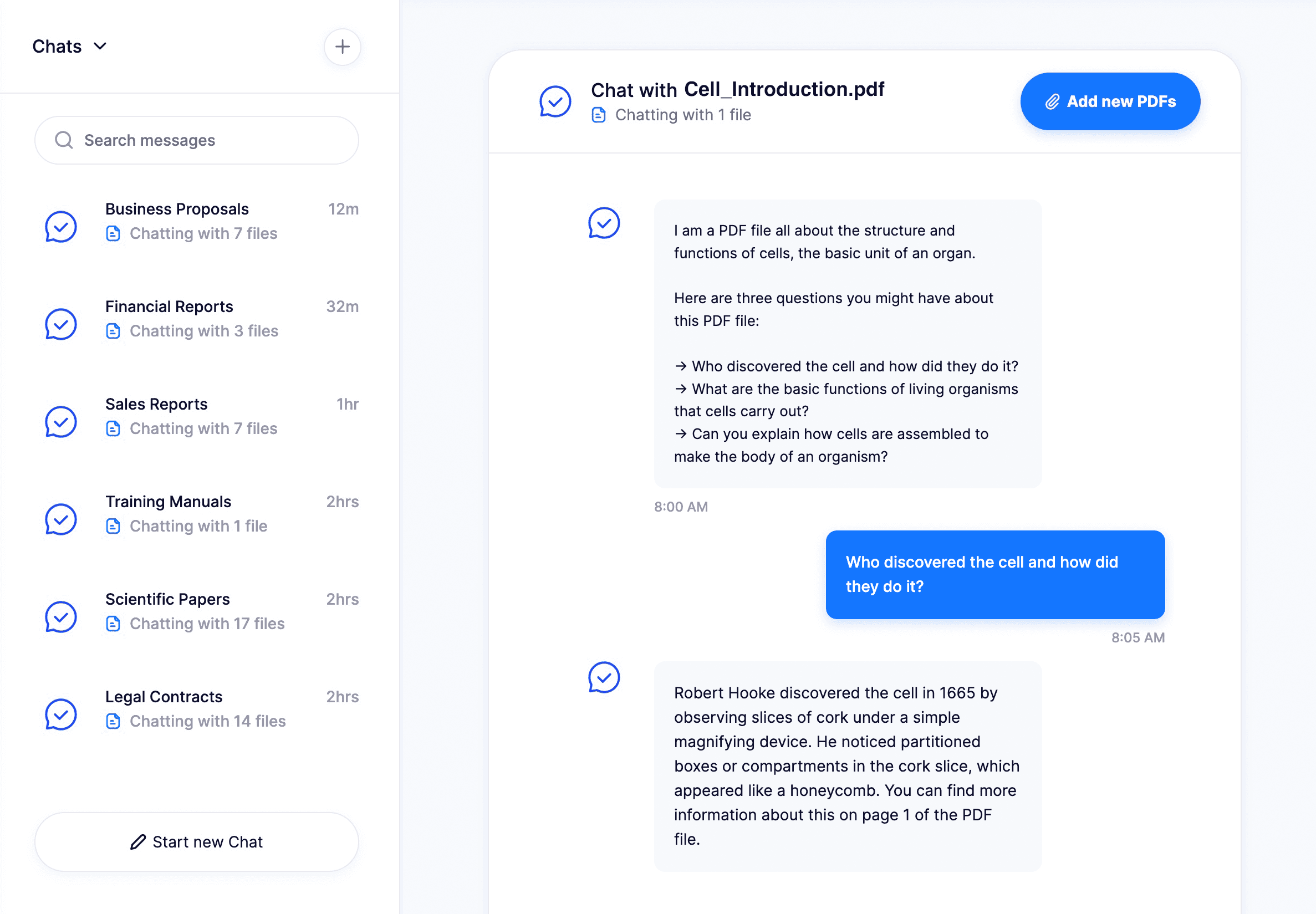Click the Scientific Papers chat bubble icon

coord(61,617)
